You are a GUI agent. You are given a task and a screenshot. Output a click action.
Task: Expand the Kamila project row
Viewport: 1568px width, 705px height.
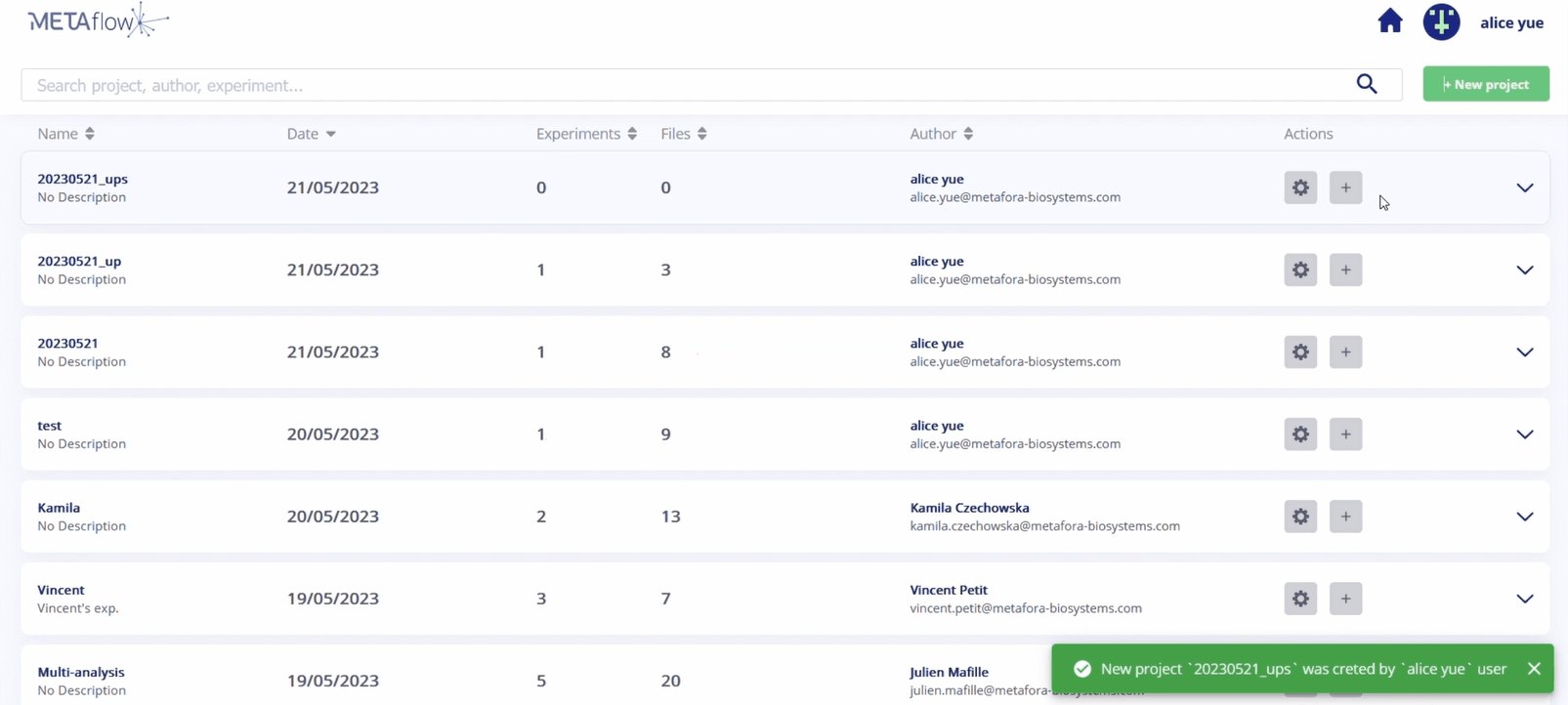1524,517
